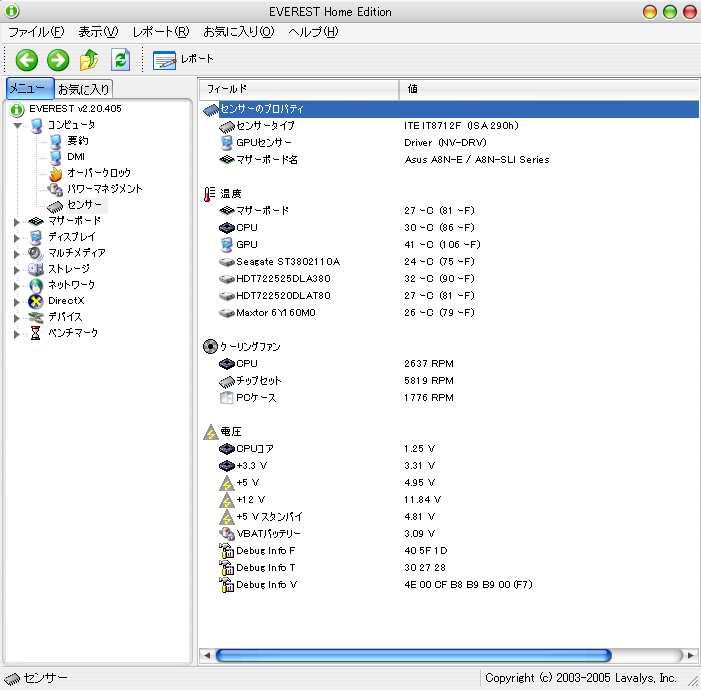Click the 電圧 warning-bolt section icon

click(x=210, y=432)
